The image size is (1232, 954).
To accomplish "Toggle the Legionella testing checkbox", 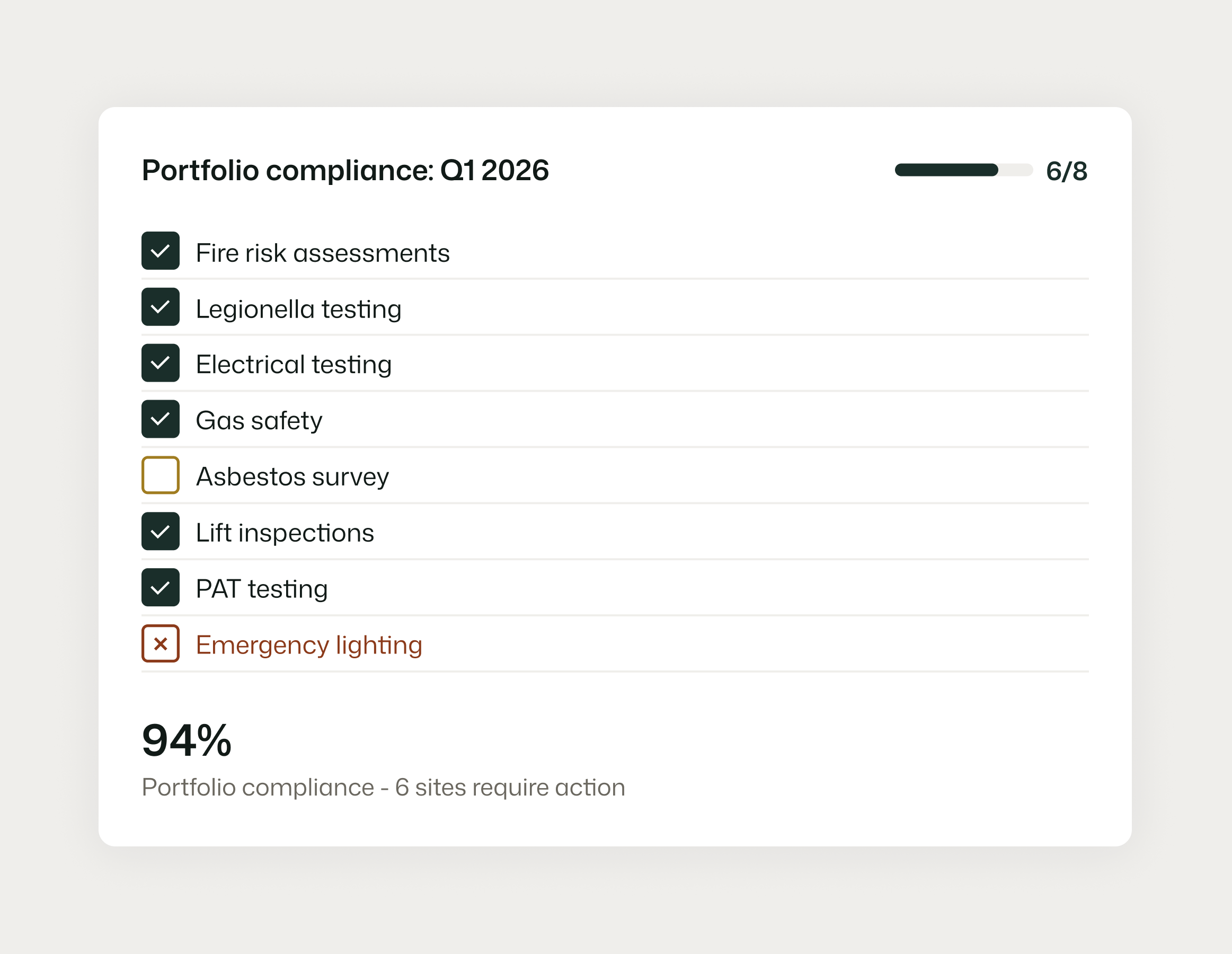I will [160, 307].
